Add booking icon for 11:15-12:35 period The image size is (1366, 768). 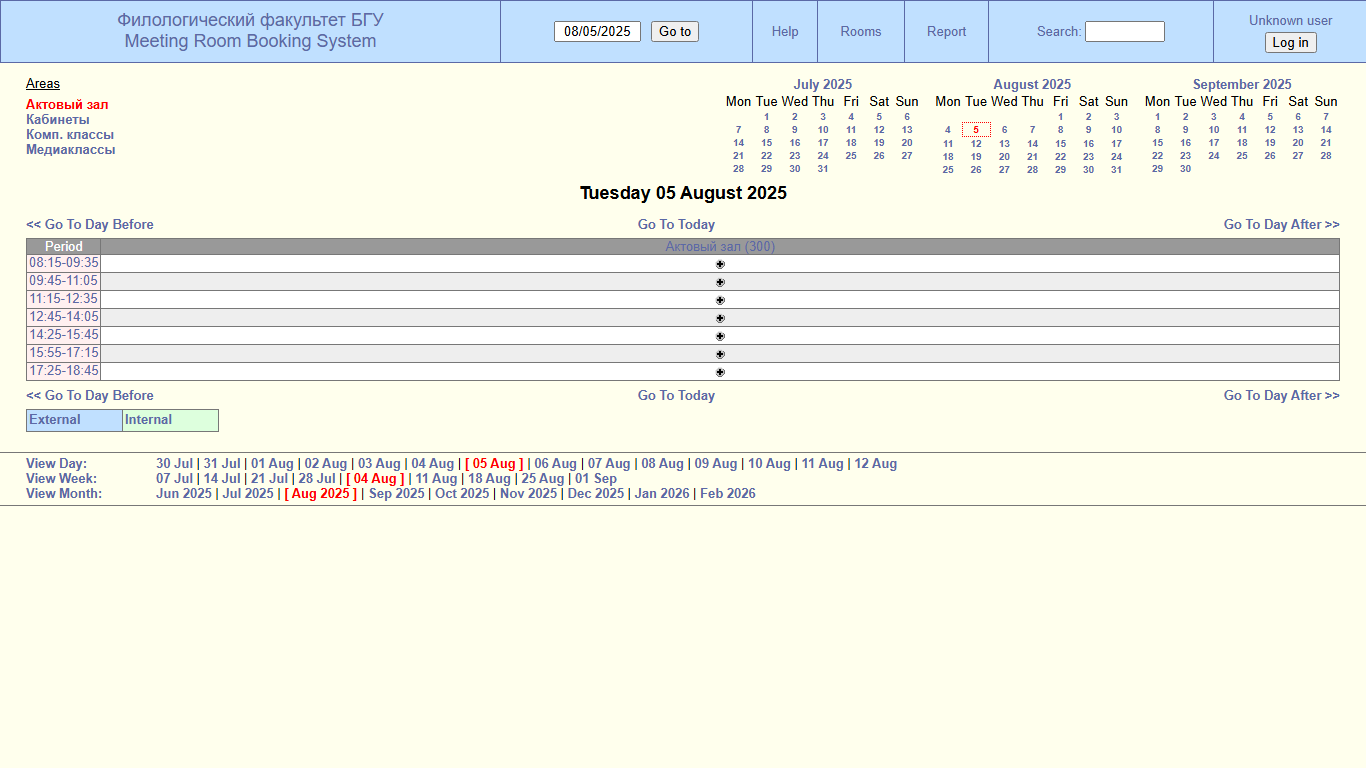720,300
